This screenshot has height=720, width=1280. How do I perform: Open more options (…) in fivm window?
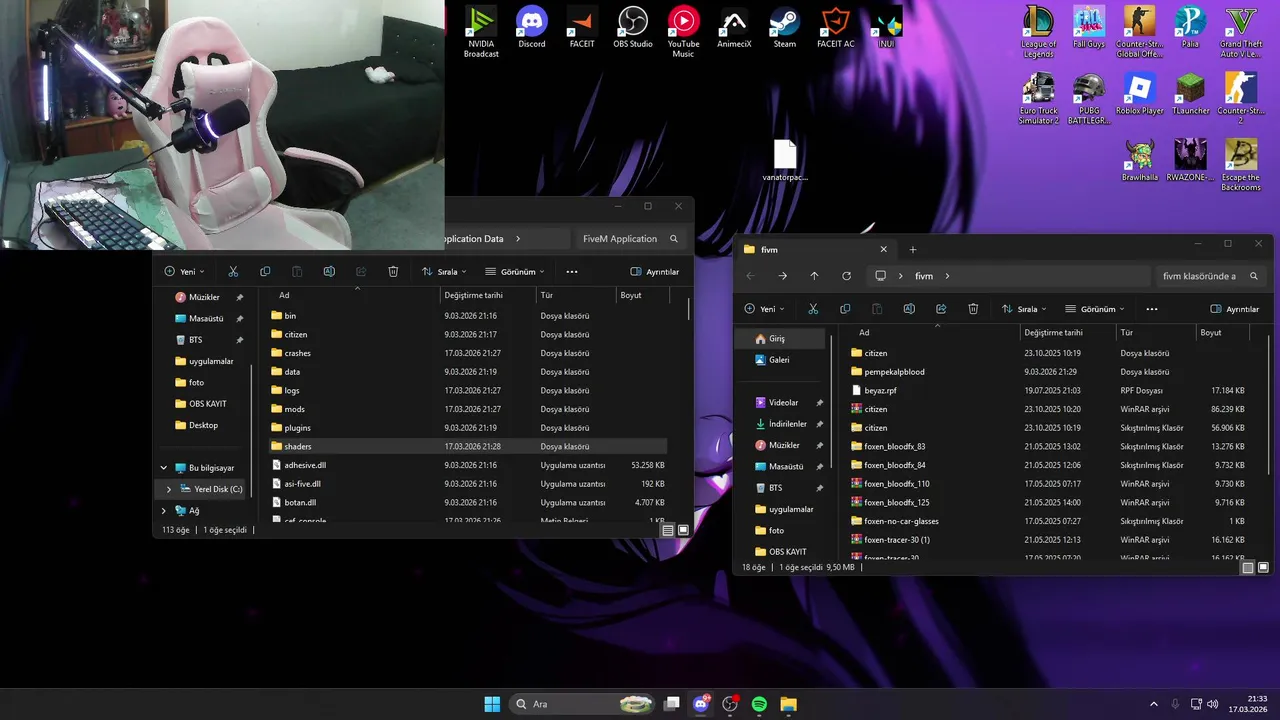(x=1152, y=309)
